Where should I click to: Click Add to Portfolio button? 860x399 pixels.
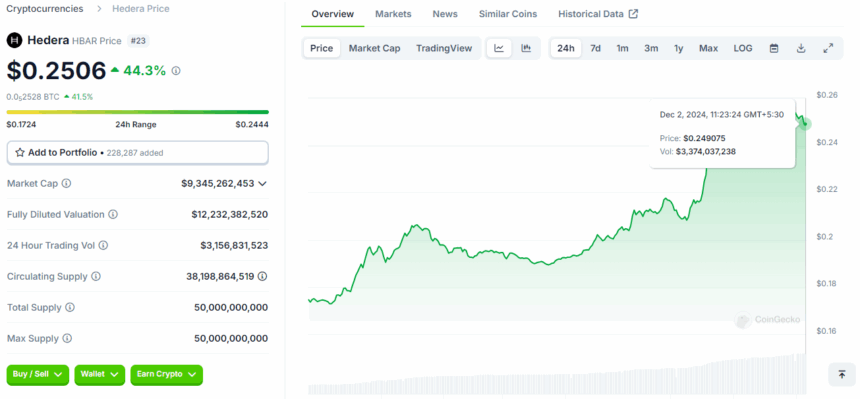(x=138, y=153)
